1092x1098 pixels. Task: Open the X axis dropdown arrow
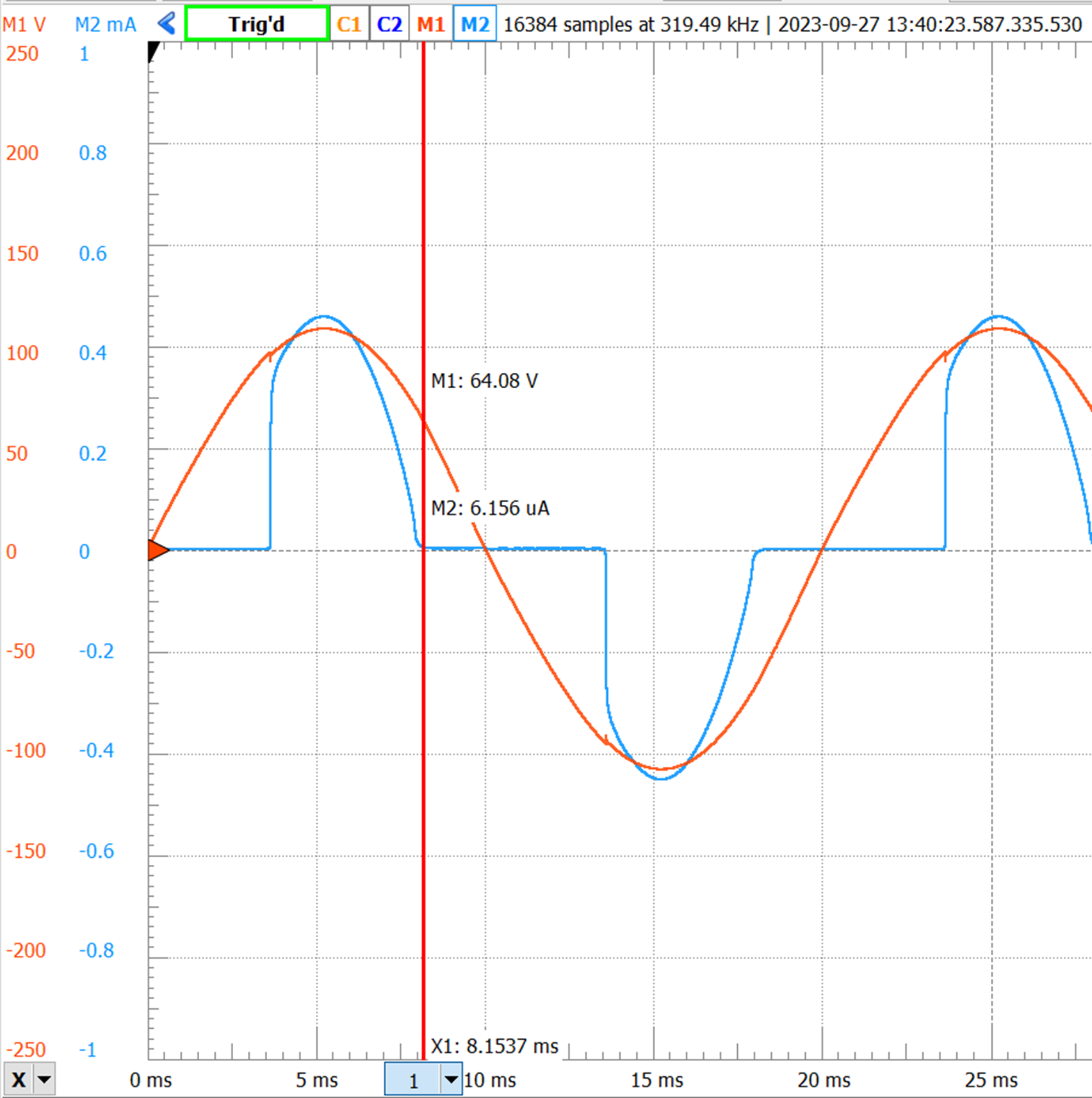44,1079
